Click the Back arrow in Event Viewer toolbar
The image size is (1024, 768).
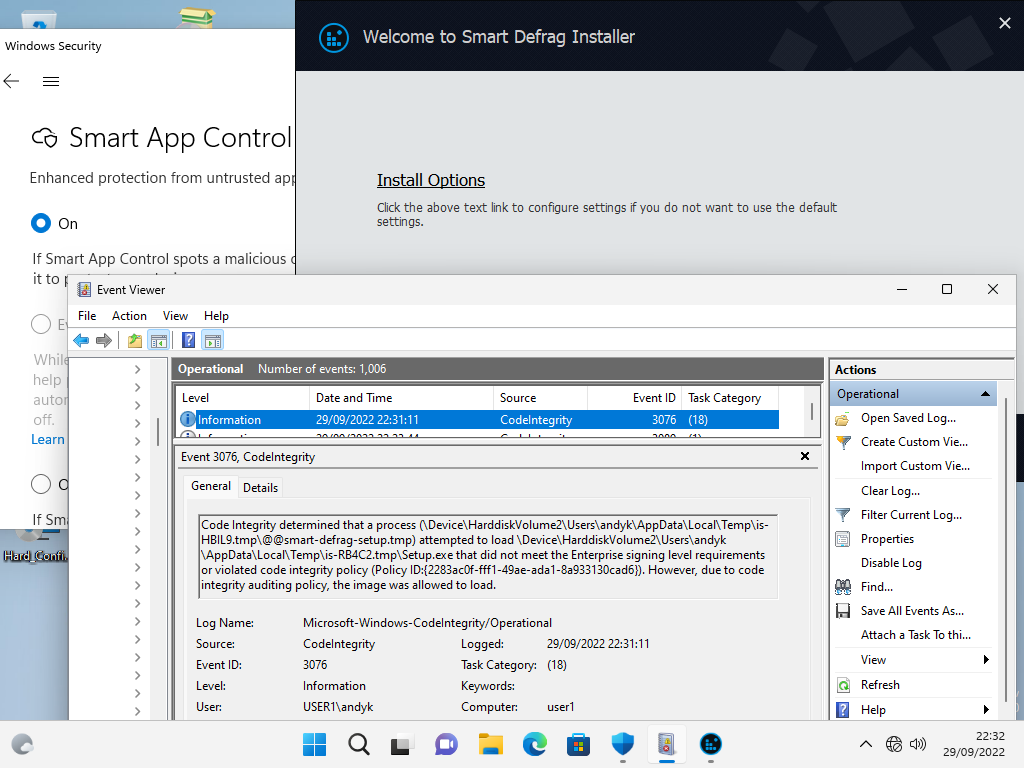click(x=81, y=341)
